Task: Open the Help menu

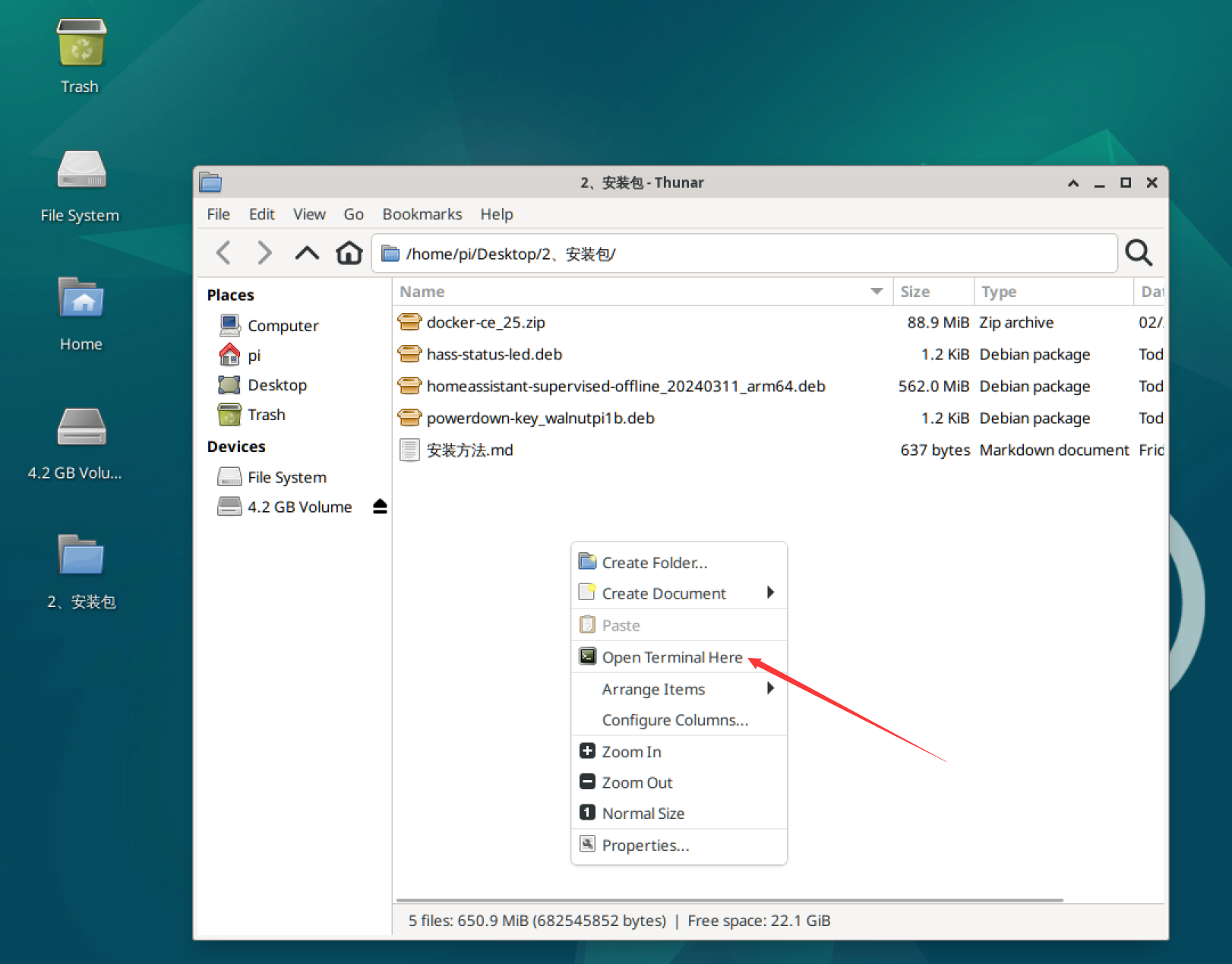Action: [x=496, y=214]
